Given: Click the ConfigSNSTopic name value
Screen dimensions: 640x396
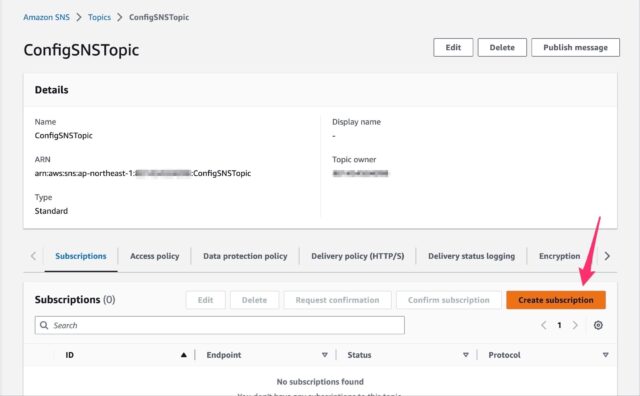Looking at the screenshot, I should coord(64,136).
